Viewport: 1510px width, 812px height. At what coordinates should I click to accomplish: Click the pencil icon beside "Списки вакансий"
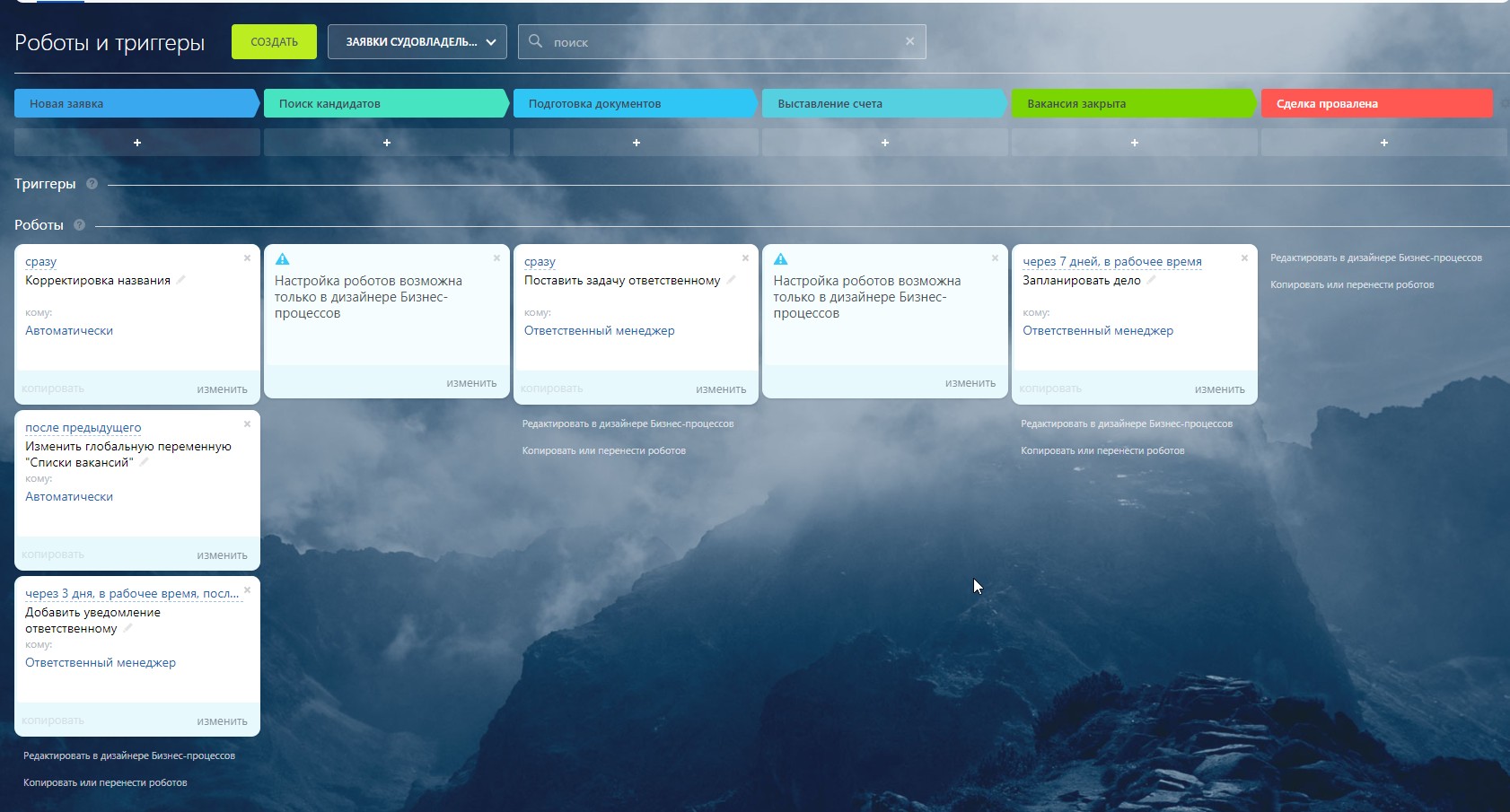(x=144, y=462)
